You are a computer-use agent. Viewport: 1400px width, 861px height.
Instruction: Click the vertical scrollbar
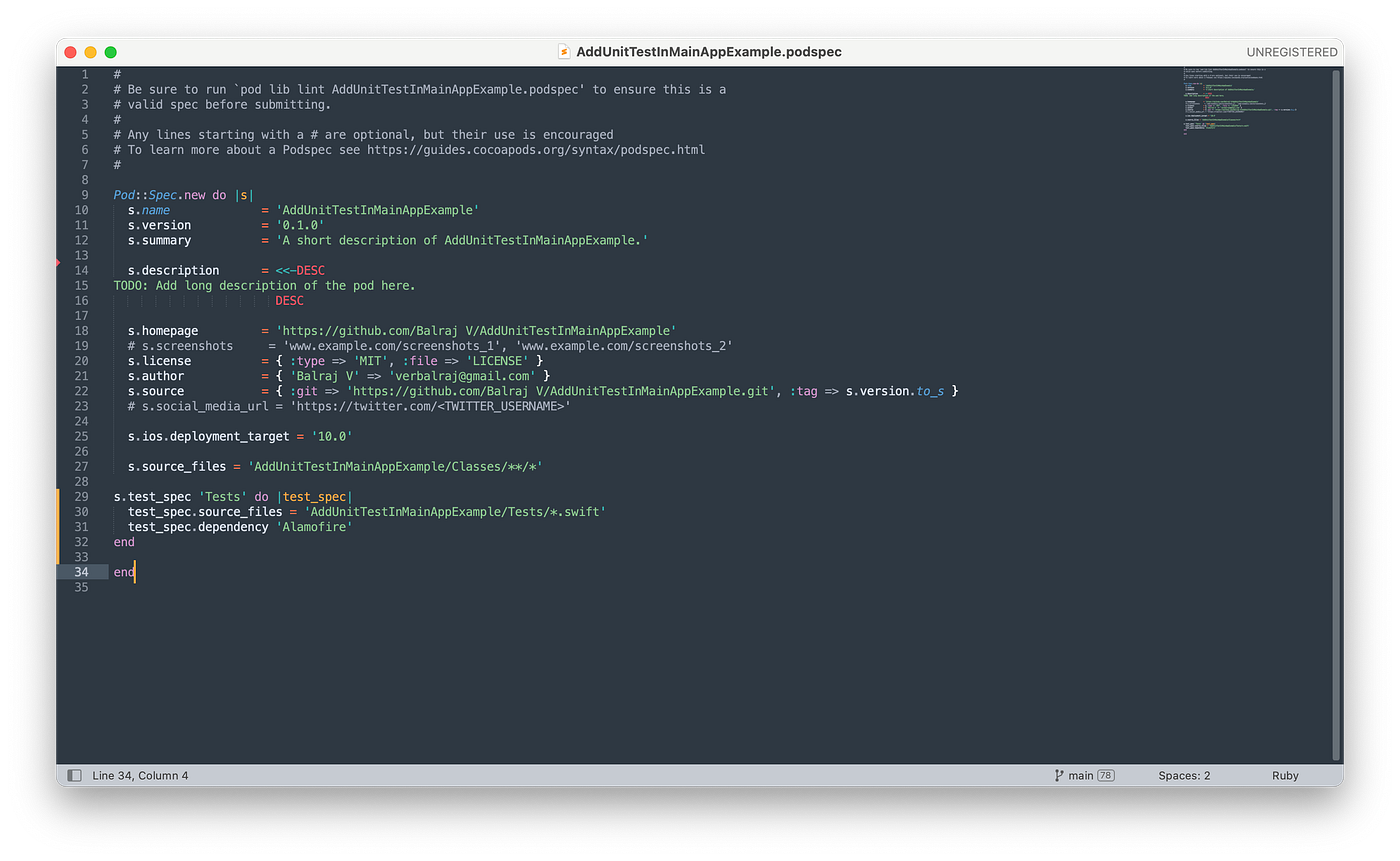pos(1336,415)
